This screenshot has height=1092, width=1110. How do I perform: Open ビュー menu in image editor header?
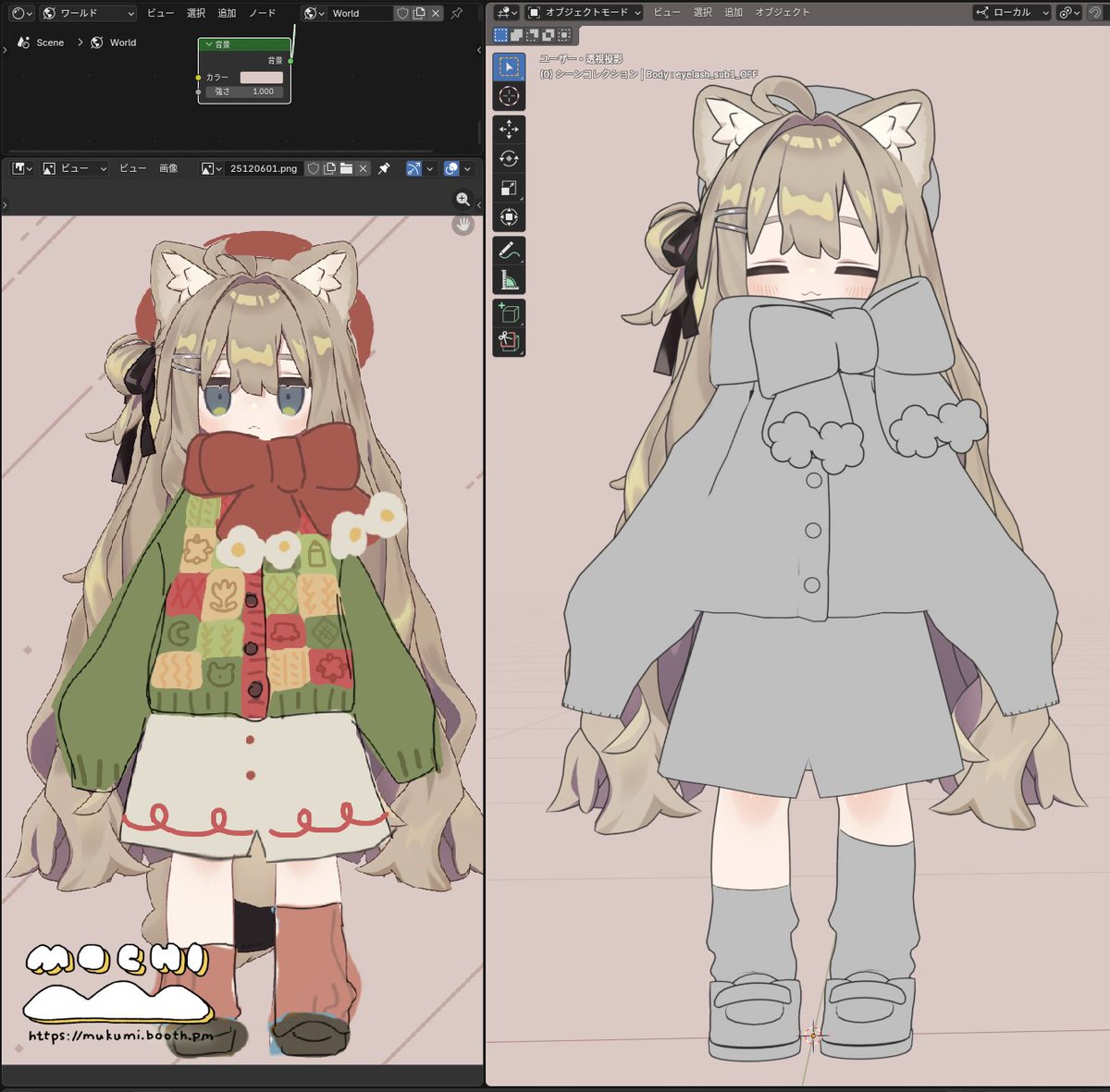133,168
